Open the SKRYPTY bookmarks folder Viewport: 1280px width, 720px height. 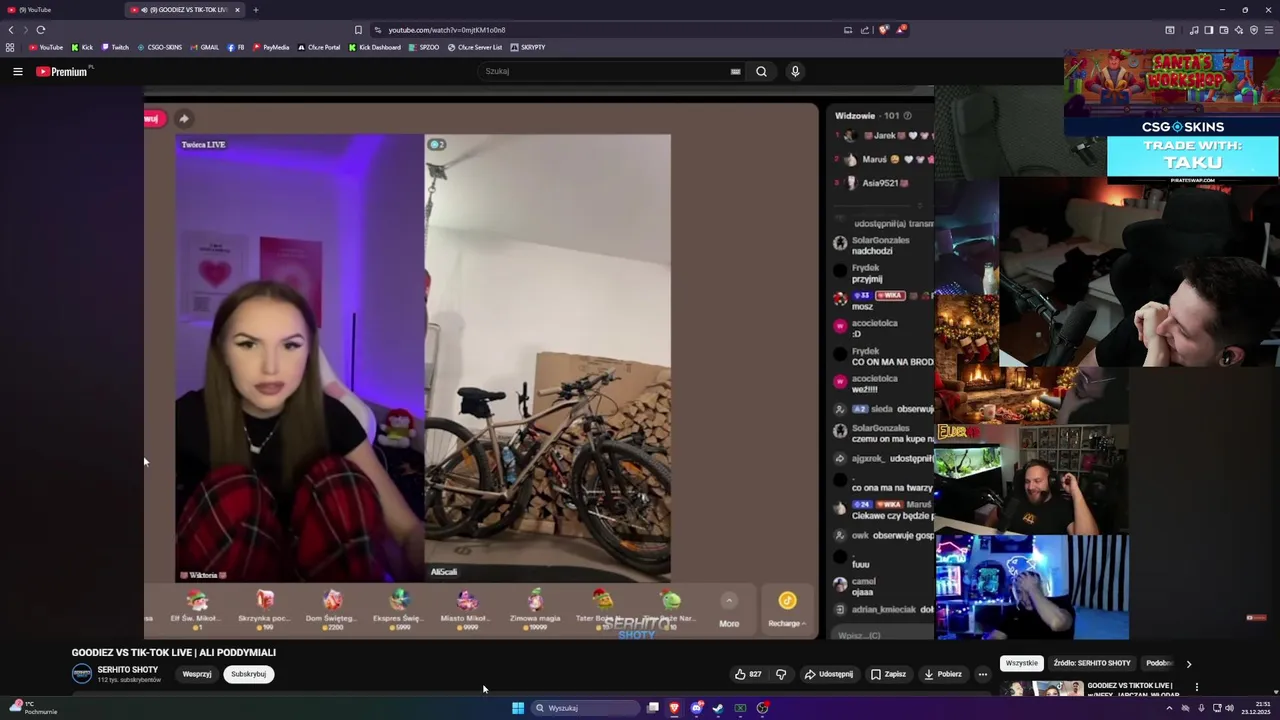tap(528, 47)
